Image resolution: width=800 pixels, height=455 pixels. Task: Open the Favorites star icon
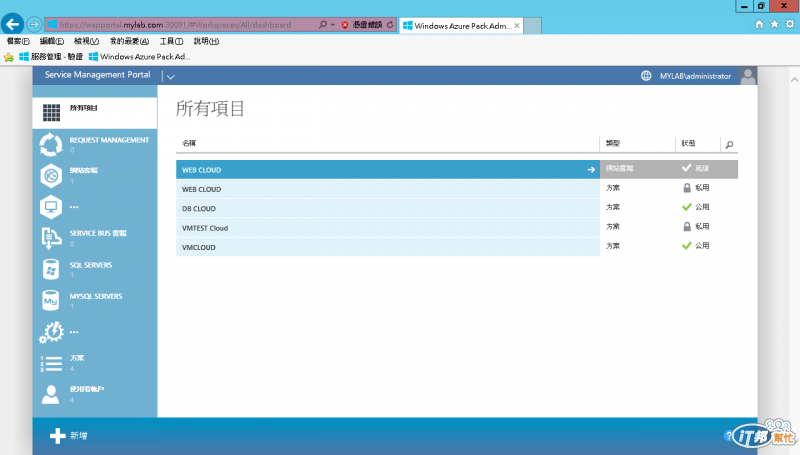pos(774,24)
